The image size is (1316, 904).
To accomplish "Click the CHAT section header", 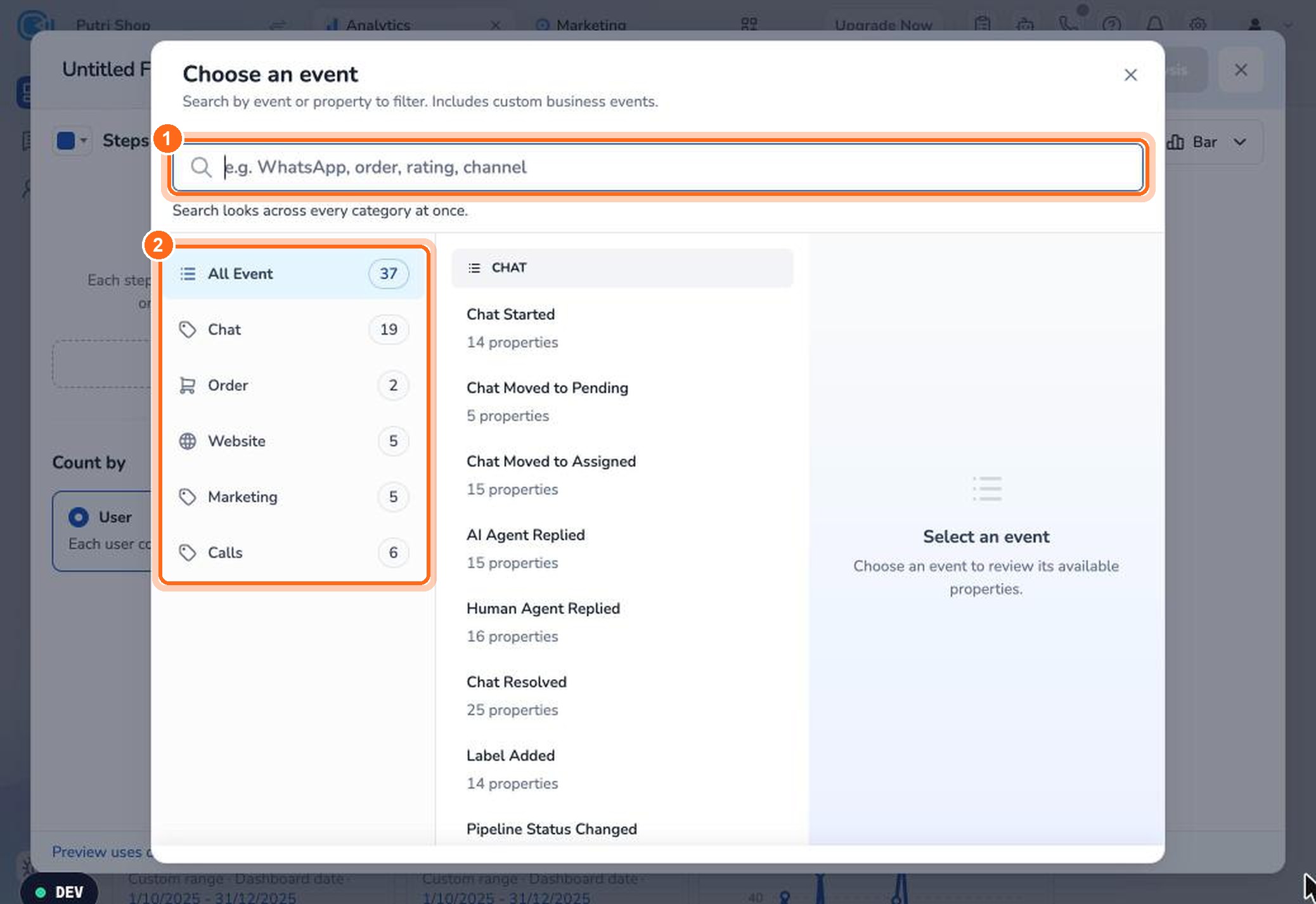I will (x=622, y=268).
